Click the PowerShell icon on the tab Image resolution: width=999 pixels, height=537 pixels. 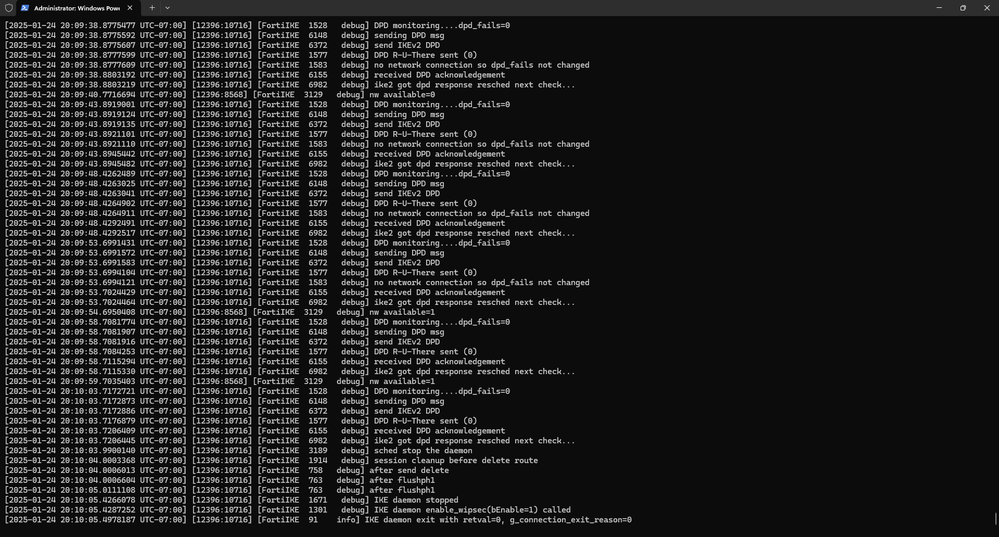pyautogui.click(x=25, y=7)
